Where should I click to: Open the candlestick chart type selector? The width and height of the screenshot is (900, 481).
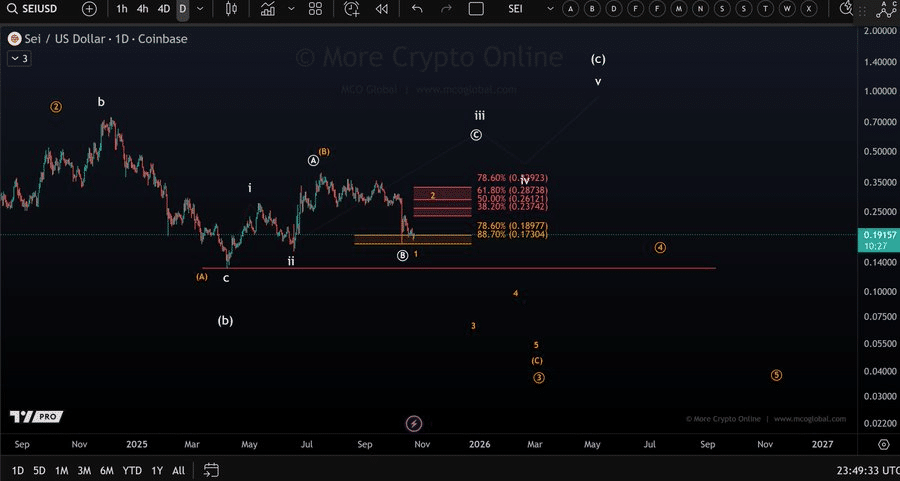pos(232,9)
